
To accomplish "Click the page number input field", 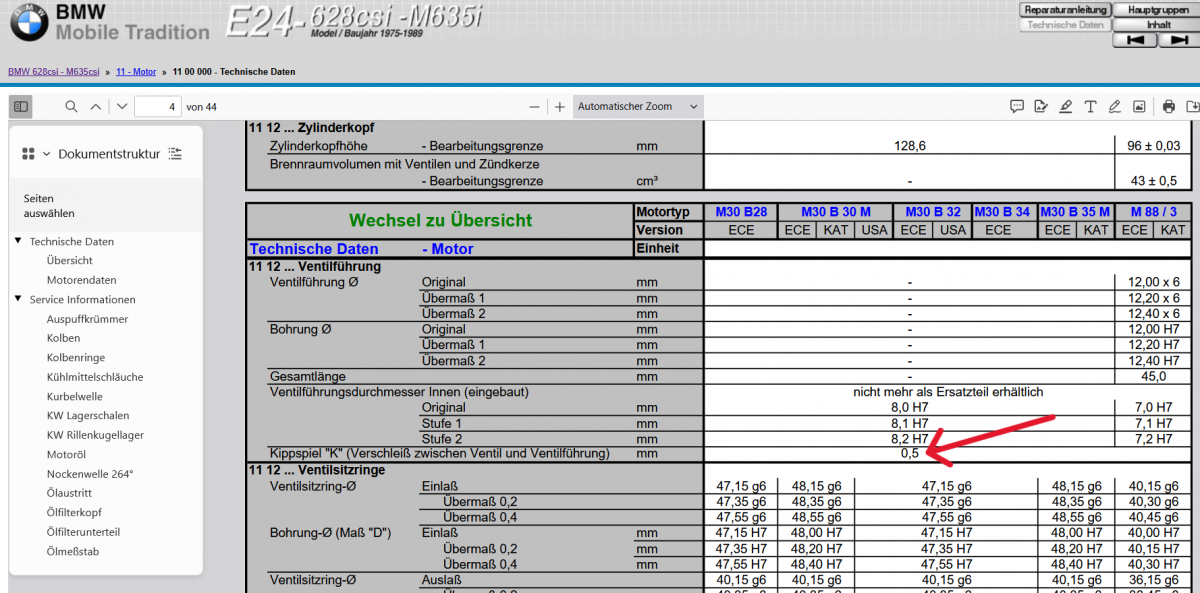I will tap(157, 107).
